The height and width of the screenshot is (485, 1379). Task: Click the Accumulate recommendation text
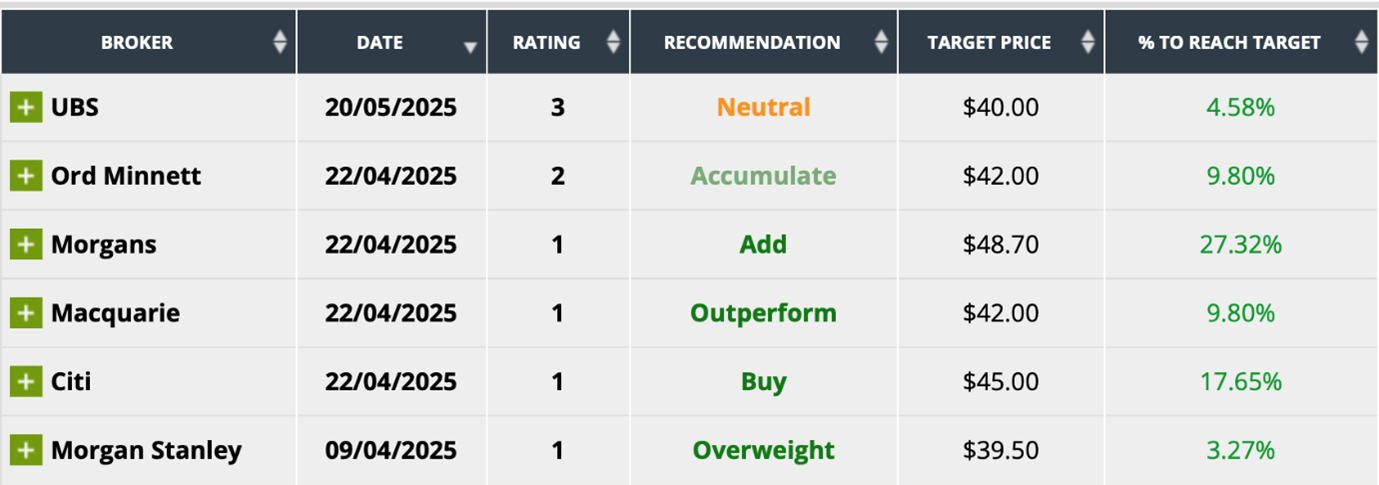764,176
